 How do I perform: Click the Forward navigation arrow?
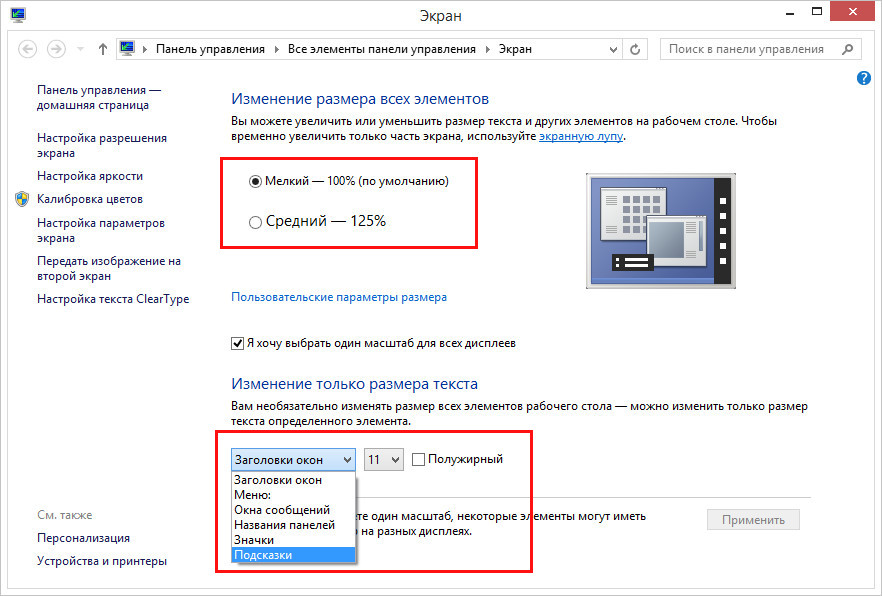tap(56, 49)
